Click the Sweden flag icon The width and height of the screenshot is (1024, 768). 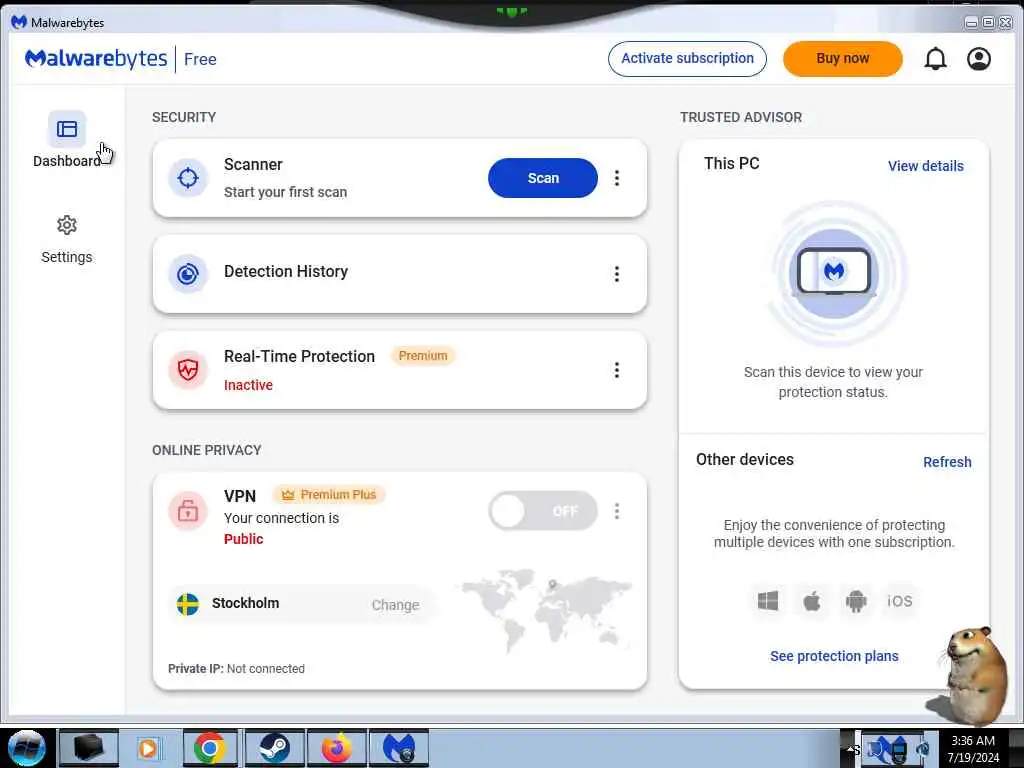187,604
